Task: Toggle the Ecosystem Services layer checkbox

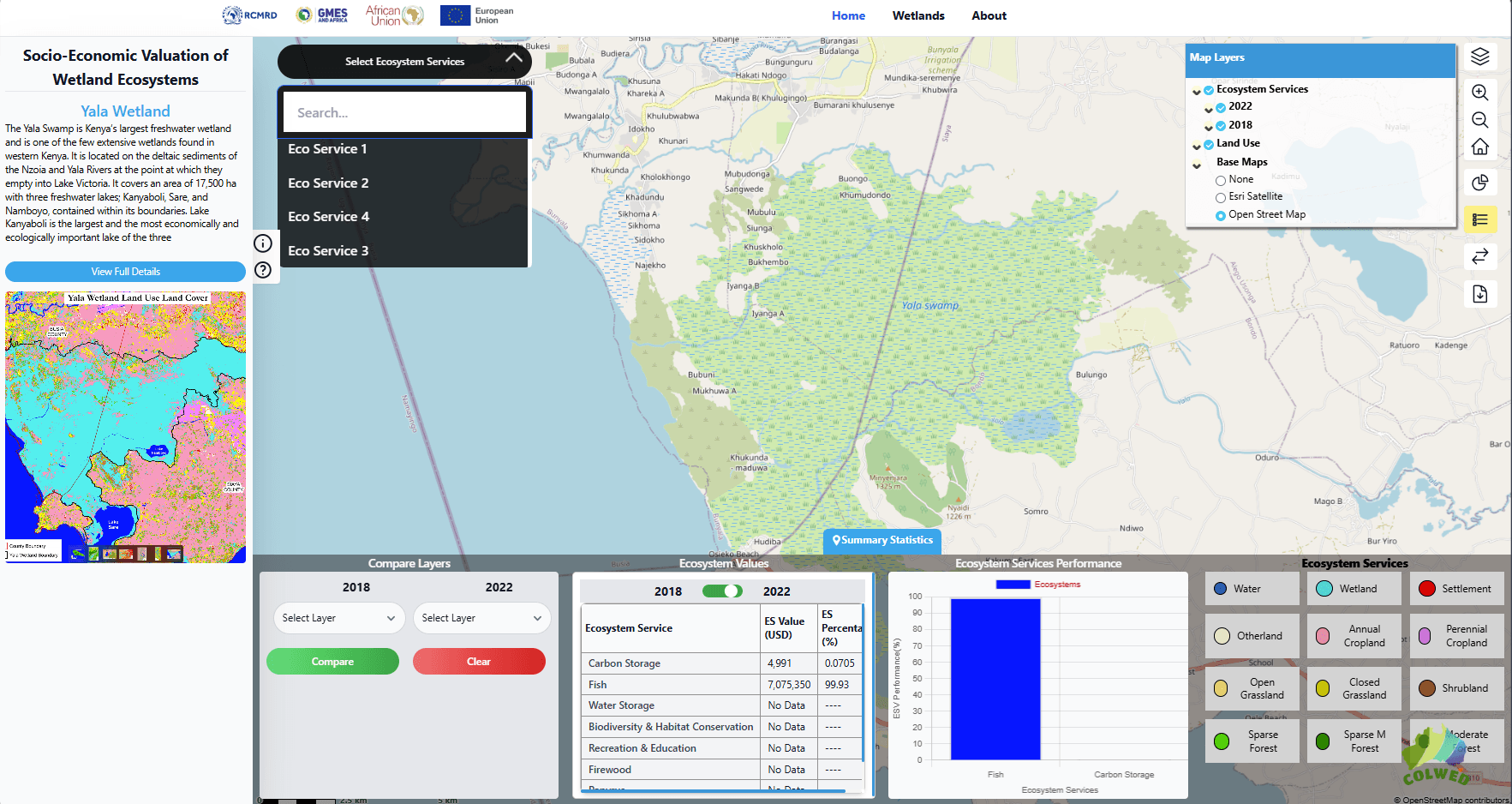Action: pyautogui.click(x=1209, y=90)
